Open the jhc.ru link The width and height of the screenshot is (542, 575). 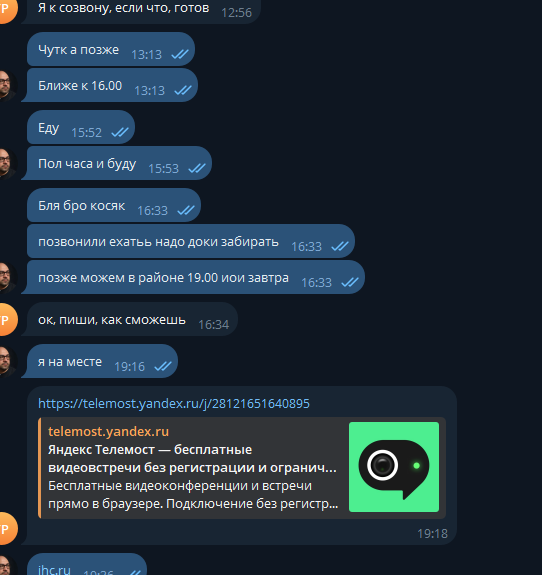coord(54,569)
